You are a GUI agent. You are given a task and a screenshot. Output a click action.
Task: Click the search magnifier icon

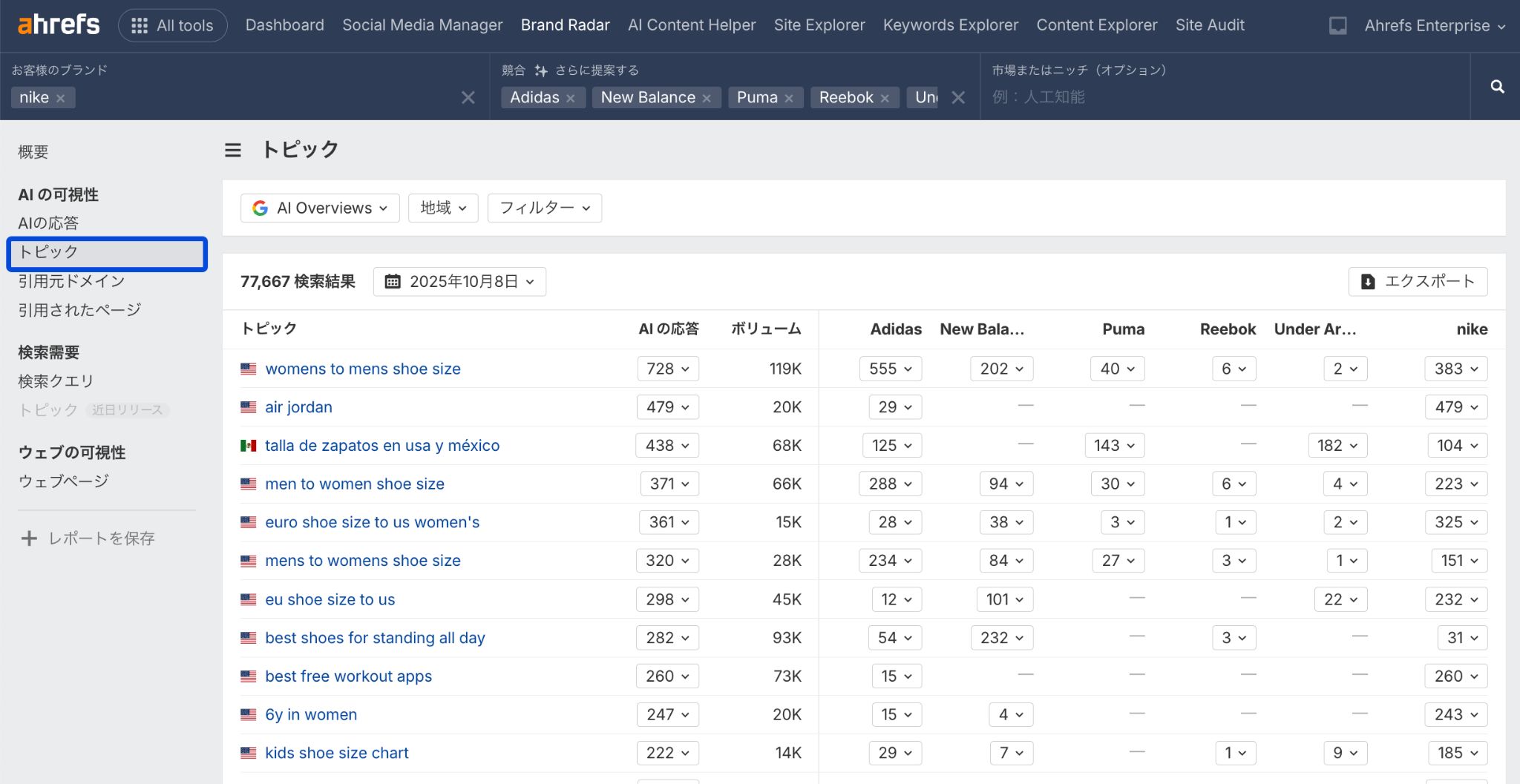pyautogui.click(x=1497, y=87)
